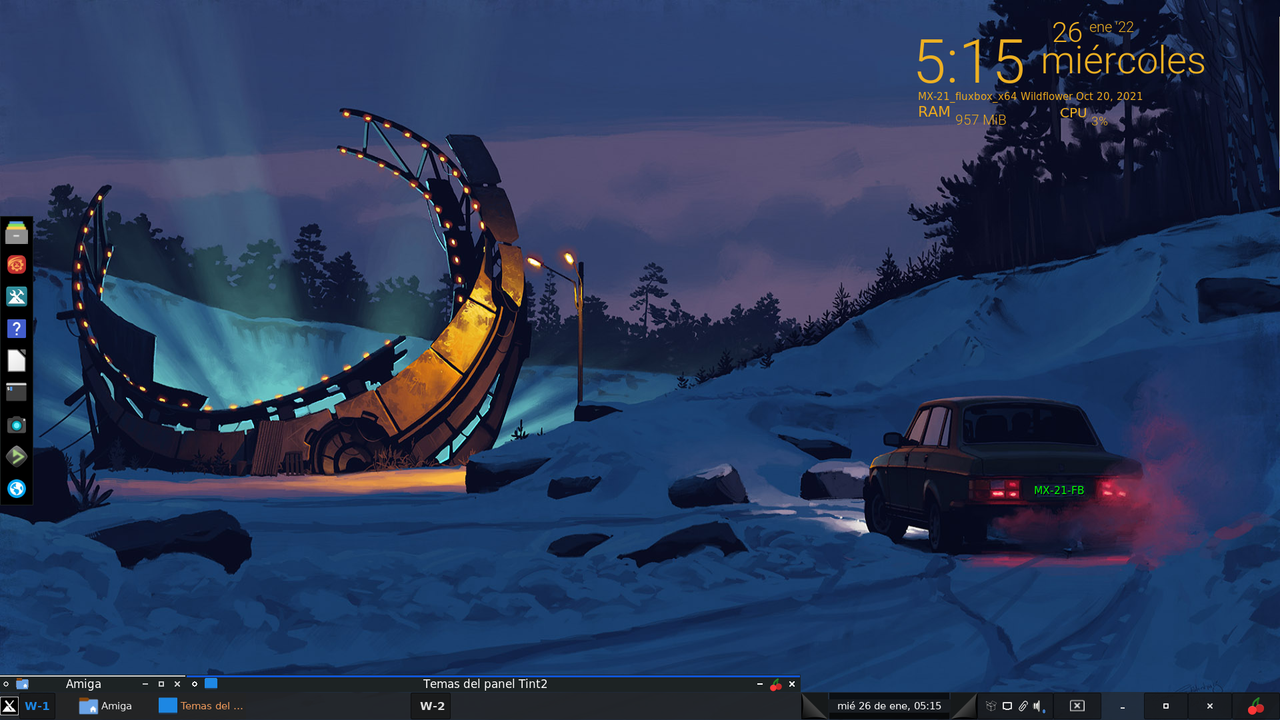The height and width of the screenshot is (720, 1280).
Task: Switch to workspace W-1
Action: [x=37, y=706]
